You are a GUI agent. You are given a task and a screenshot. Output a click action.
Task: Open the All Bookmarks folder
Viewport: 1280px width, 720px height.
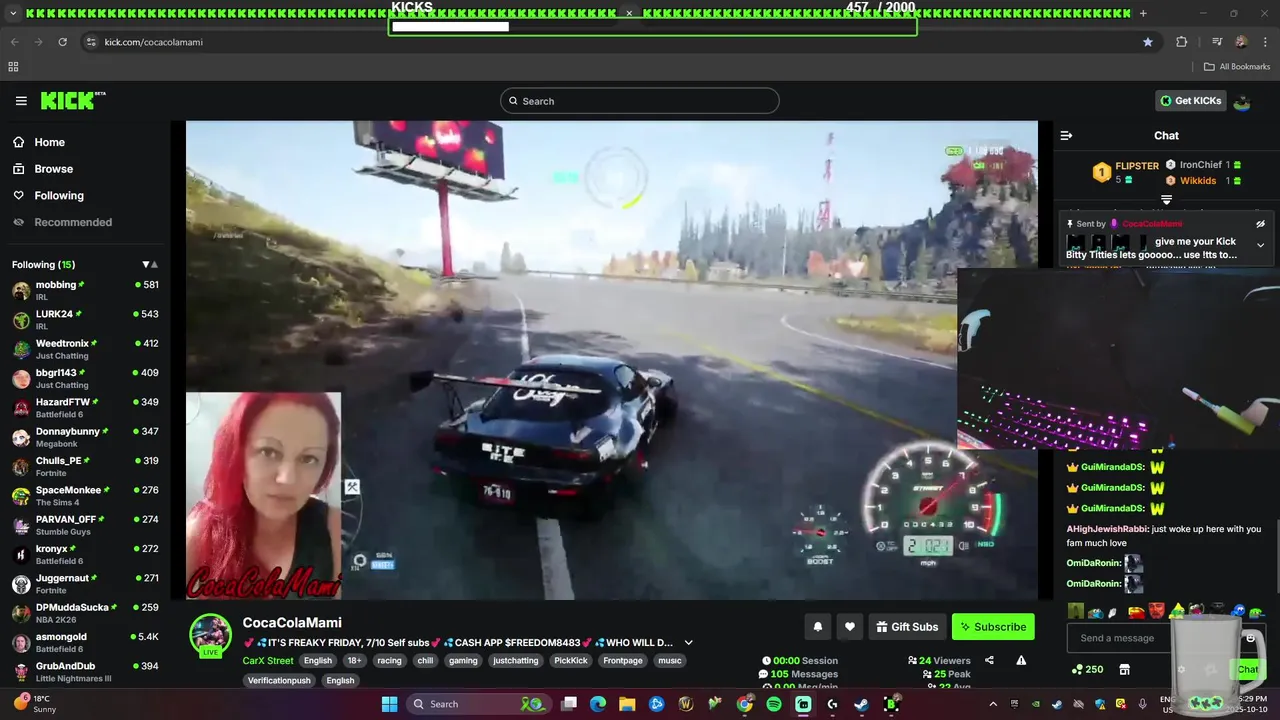pos(1237,67)
